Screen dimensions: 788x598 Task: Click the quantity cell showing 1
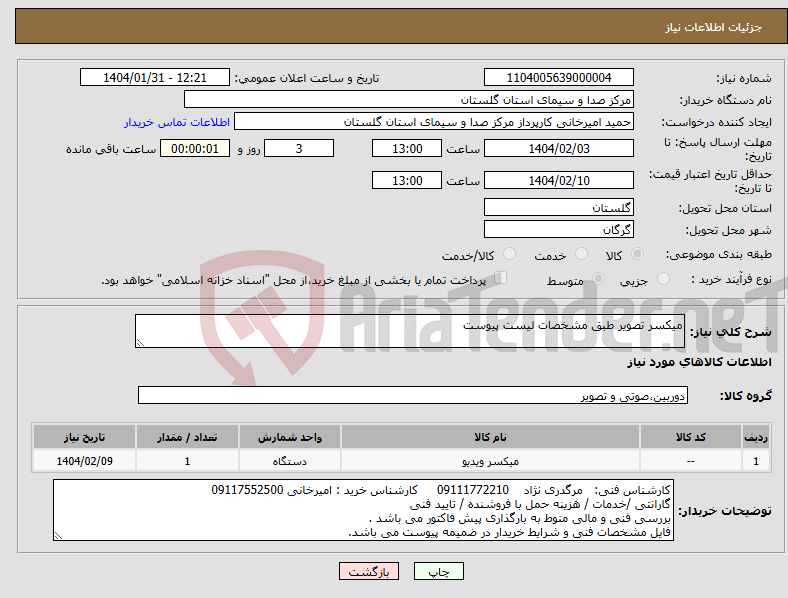coord(187,461)
